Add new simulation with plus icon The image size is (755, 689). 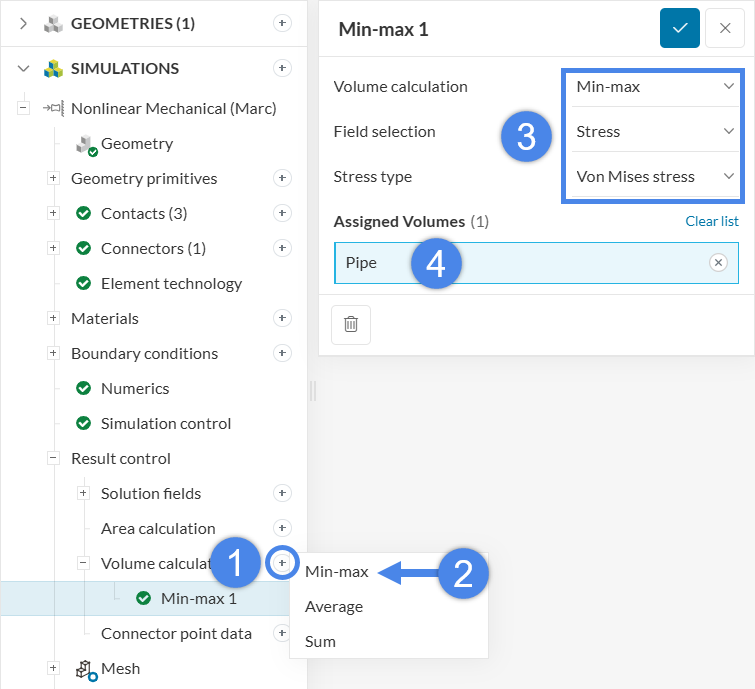tap(282, 68)
